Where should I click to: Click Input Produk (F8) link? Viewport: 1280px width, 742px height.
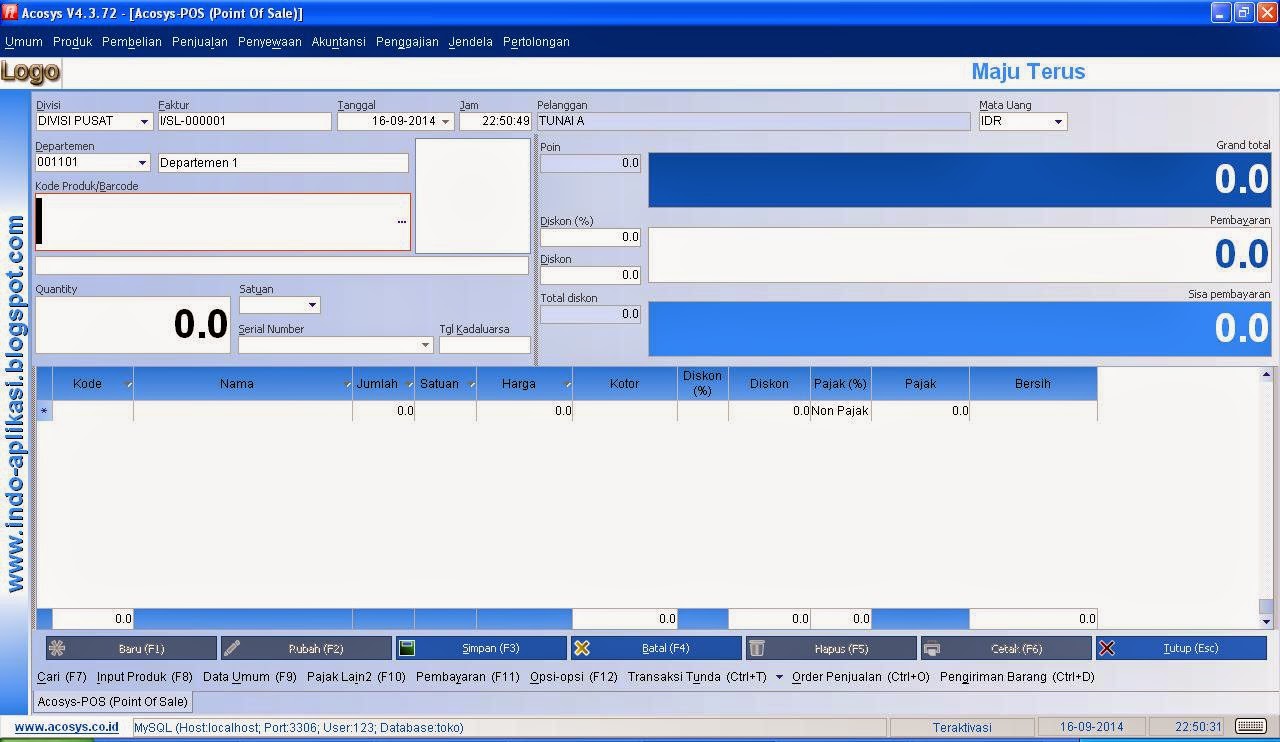145,677
